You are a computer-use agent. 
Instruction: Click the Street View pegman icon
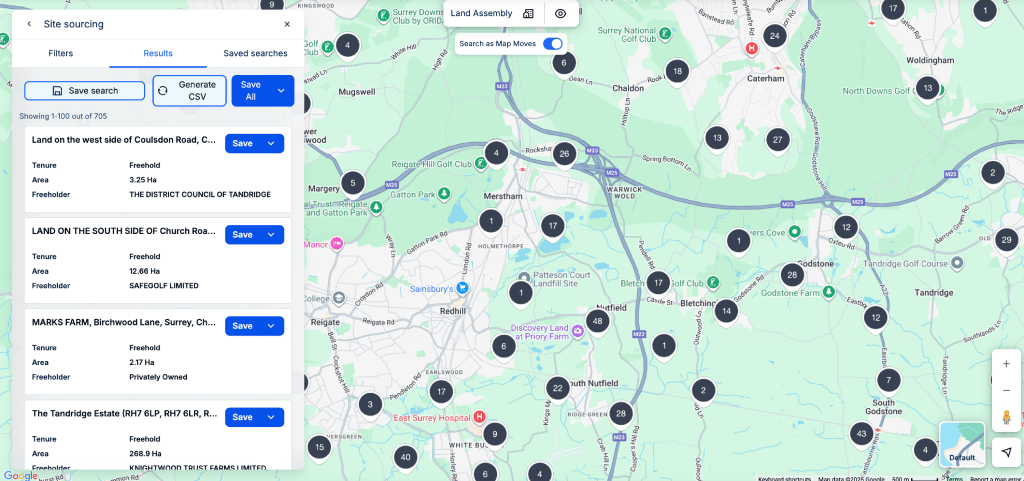[1006, 416]
